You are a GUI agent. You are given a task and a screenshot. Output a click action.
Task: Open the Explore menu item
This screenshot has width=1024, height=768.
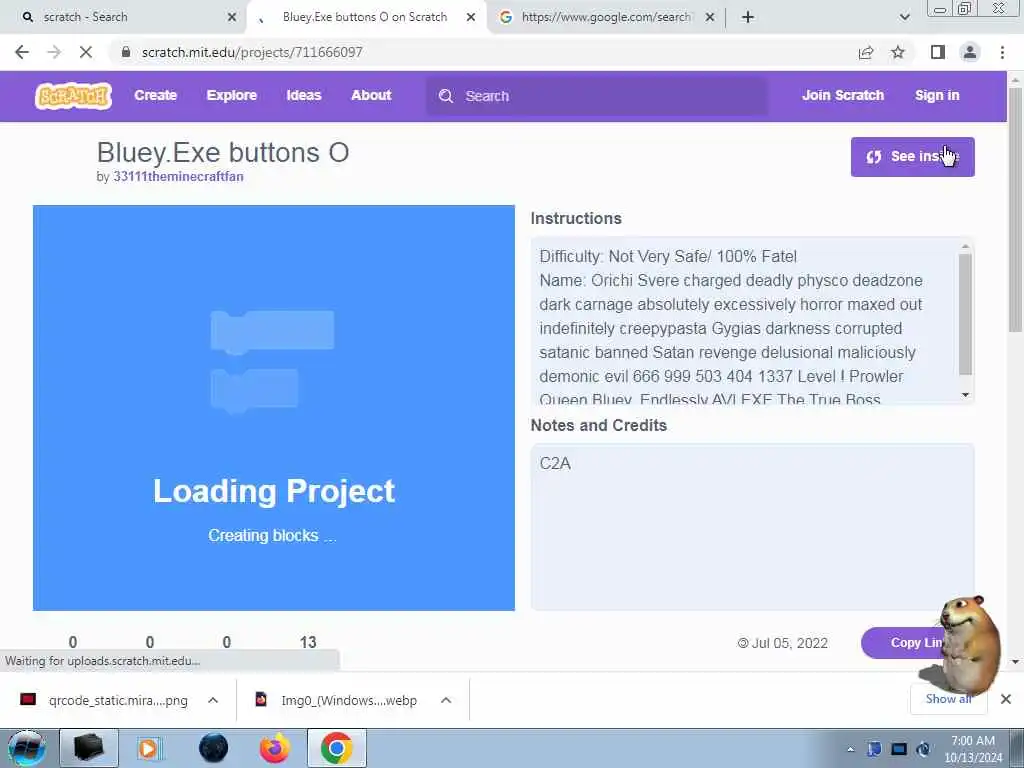pos(232,95)
